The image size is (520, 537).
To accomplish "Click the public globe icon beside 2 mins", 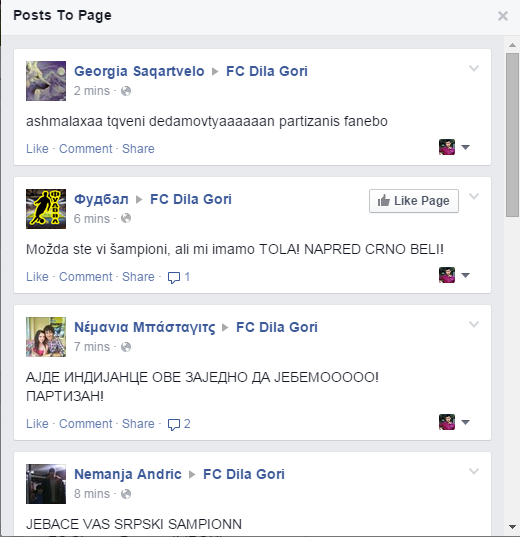I will (126, 91).
